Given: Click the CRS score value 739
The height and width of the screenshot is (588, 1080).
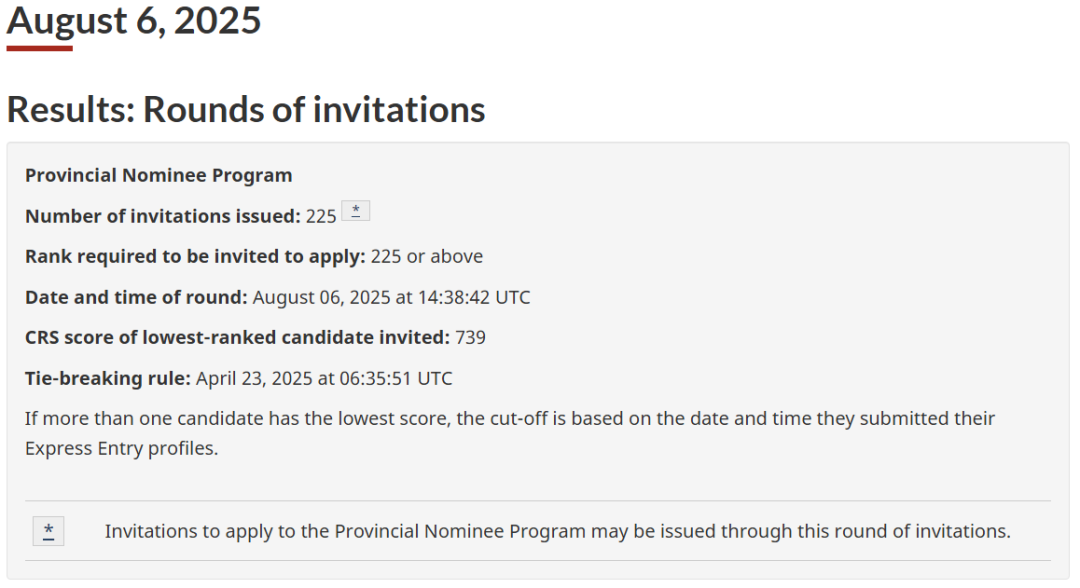Looking at the screenshot, I should 470,337.
